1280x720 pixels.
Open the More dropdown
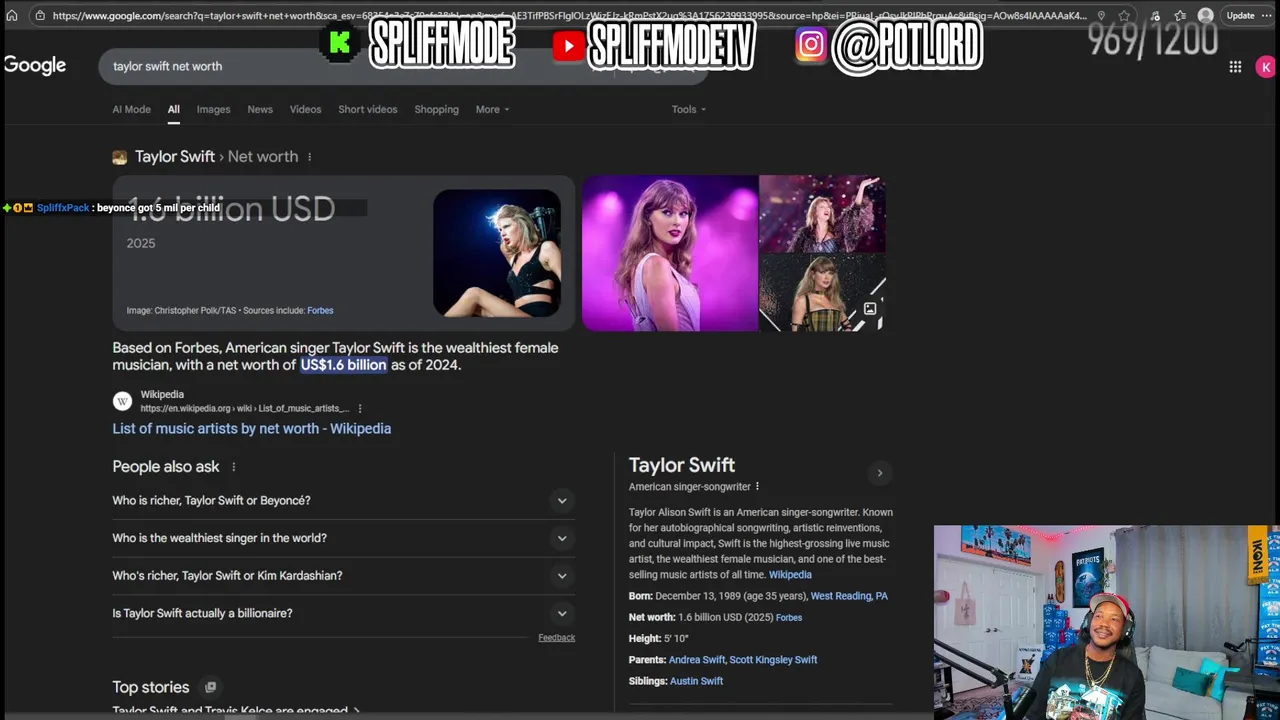492,109
